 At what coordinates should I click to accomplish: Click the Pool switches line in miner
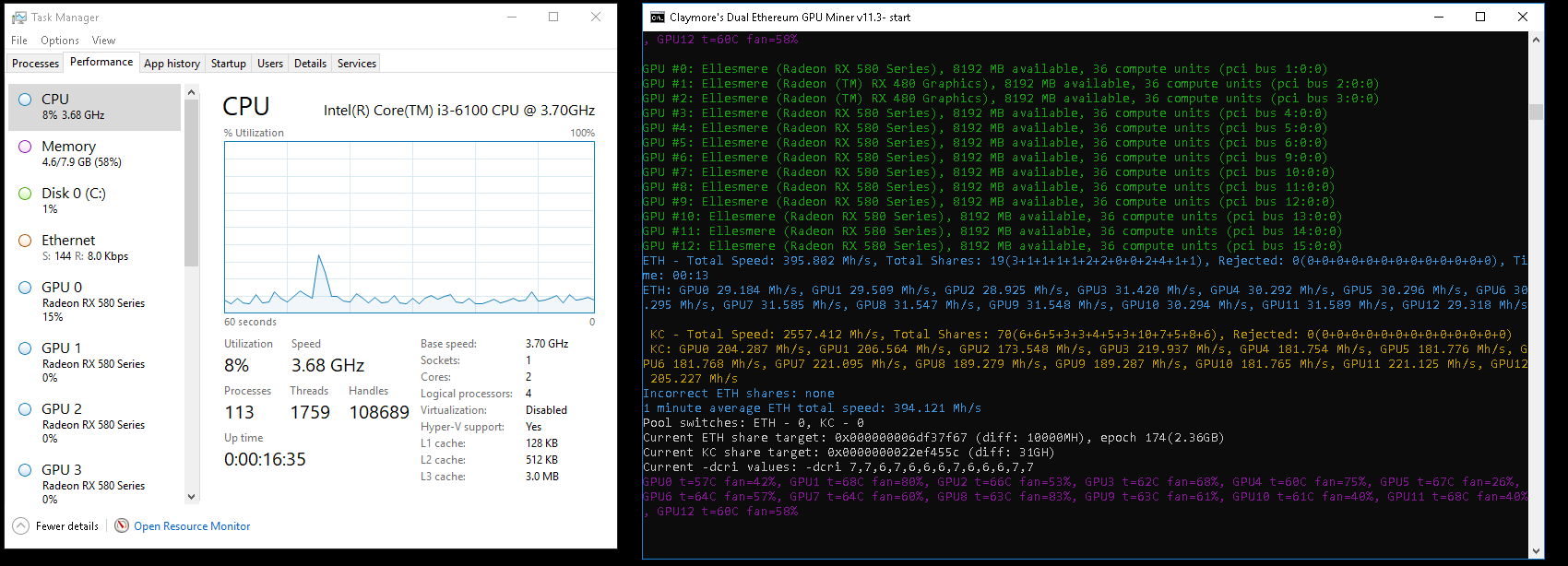tap(754, 423)
